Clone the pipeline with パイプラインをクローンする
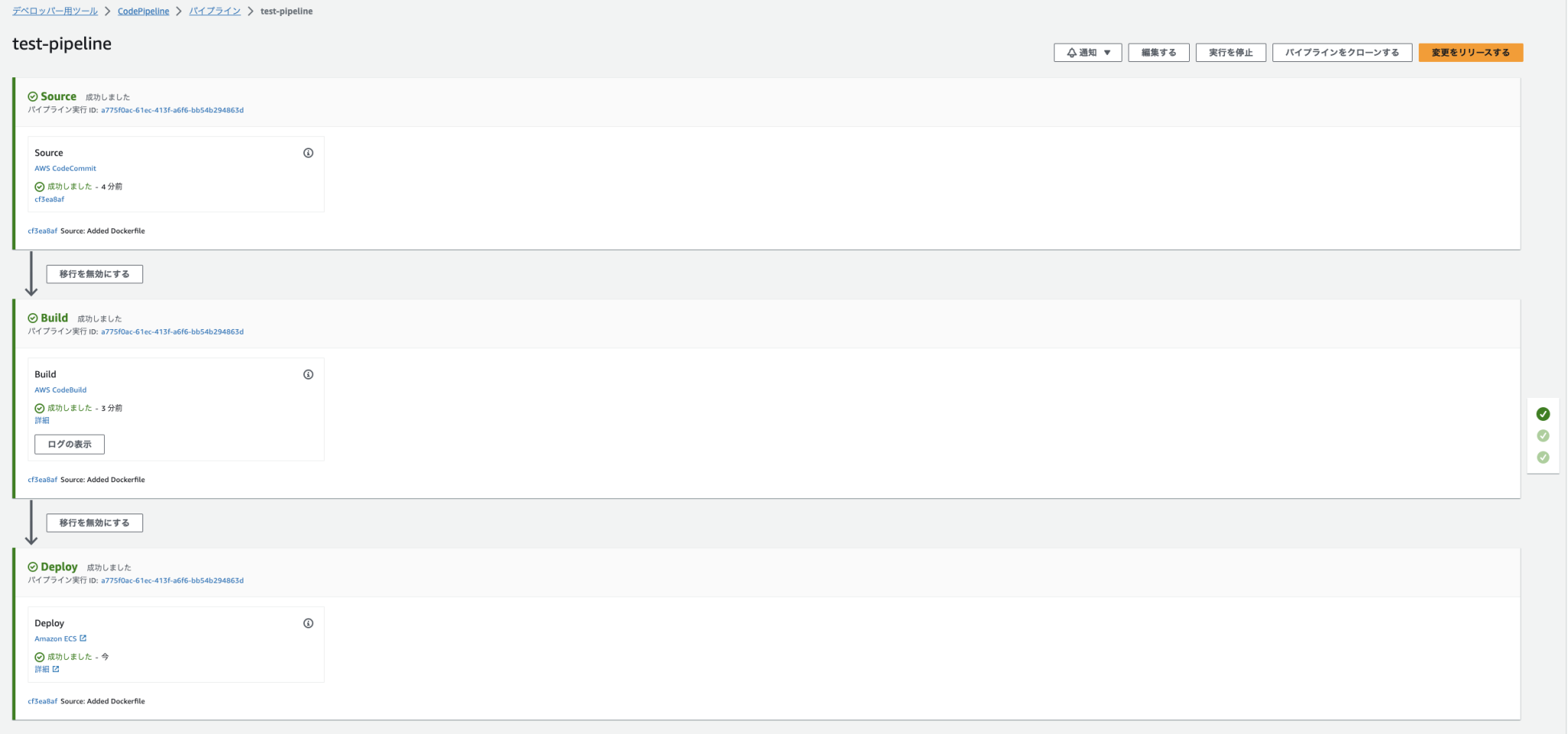This screenshot has height=734, width=1568. (x=1342, y=52)
